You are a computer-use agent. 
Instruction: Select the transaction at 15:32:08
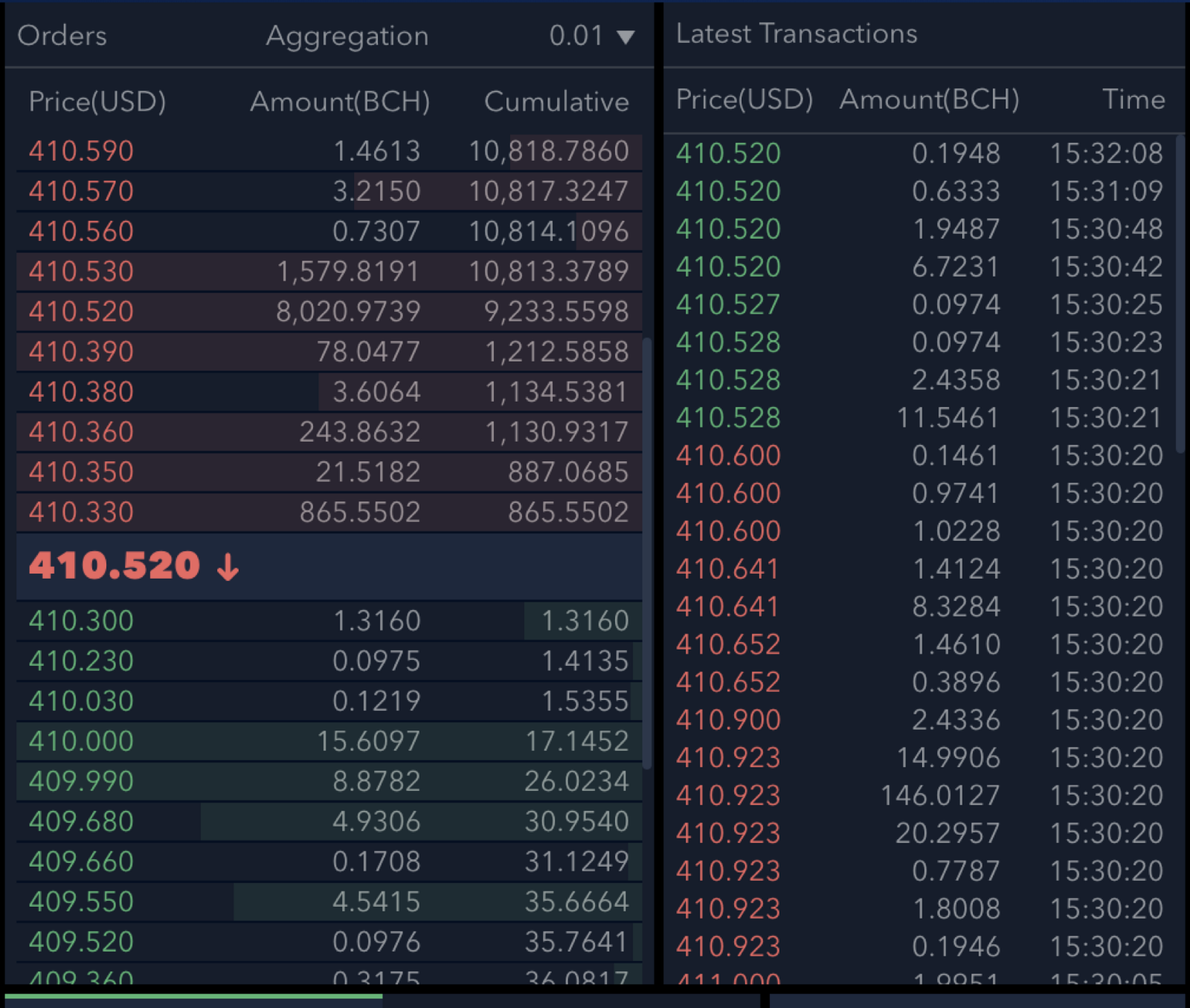pyautogui.click(x=921, y=153)
